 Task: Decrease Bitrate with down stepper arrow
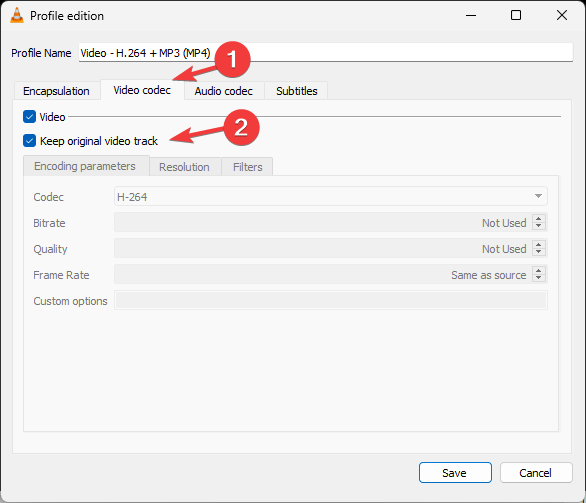click(x=539, y=226)
